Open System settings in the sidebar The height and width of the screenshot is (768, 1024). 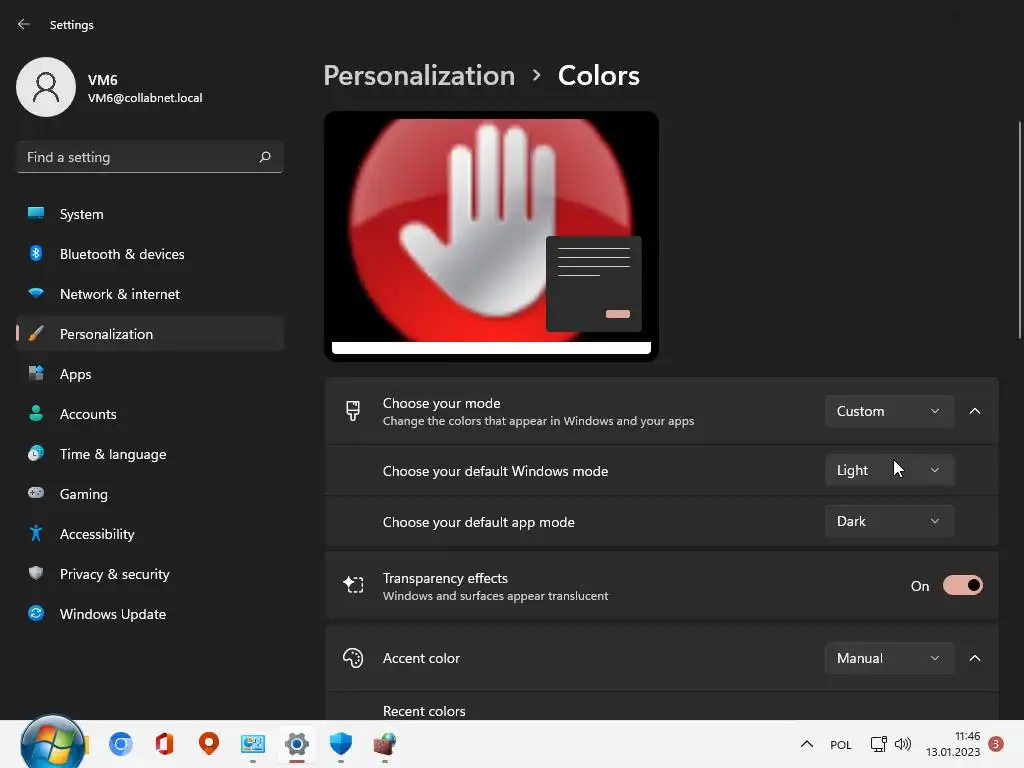pyautogui.click(x=150, y=214)
